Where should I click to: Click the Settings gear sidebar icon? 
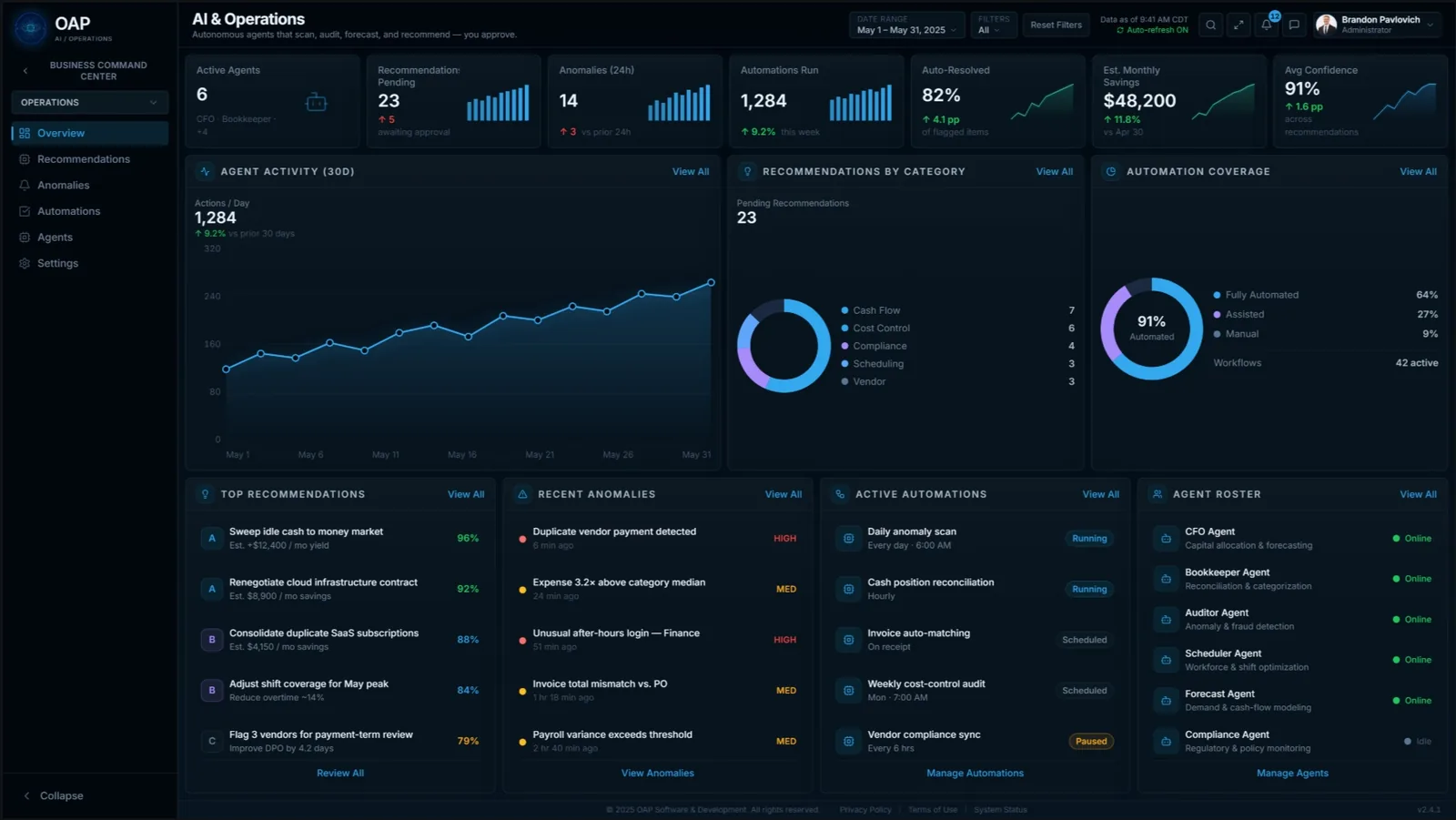coord(25,263)
